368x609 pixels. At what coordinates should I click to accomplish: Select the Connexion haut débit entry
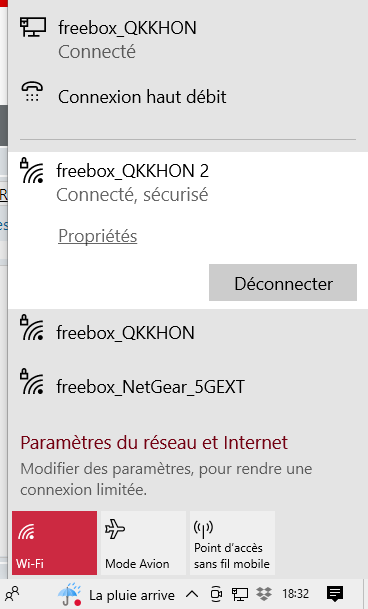click(188, 97)
